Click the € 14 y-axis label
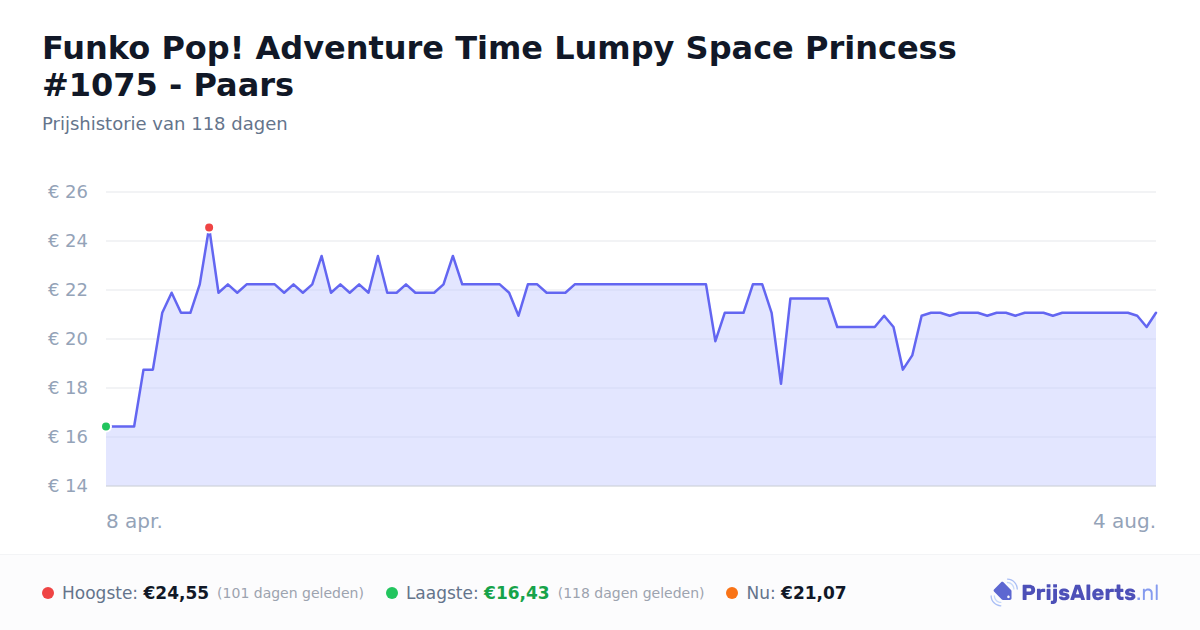Viewport: 1200px width, 630px height. coord(68,486)
